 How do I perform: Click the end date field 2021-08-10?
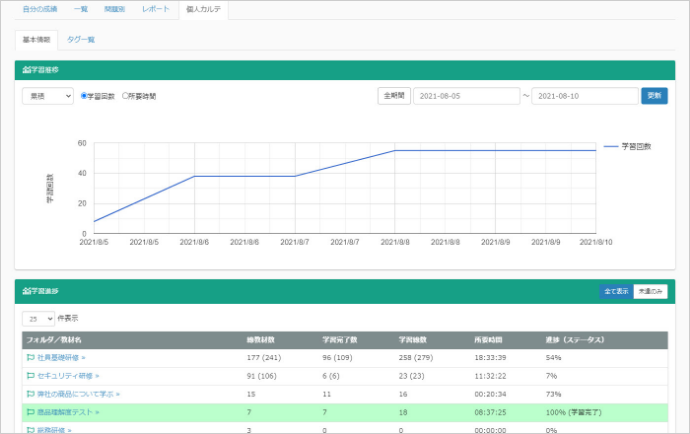pos(584,96)
